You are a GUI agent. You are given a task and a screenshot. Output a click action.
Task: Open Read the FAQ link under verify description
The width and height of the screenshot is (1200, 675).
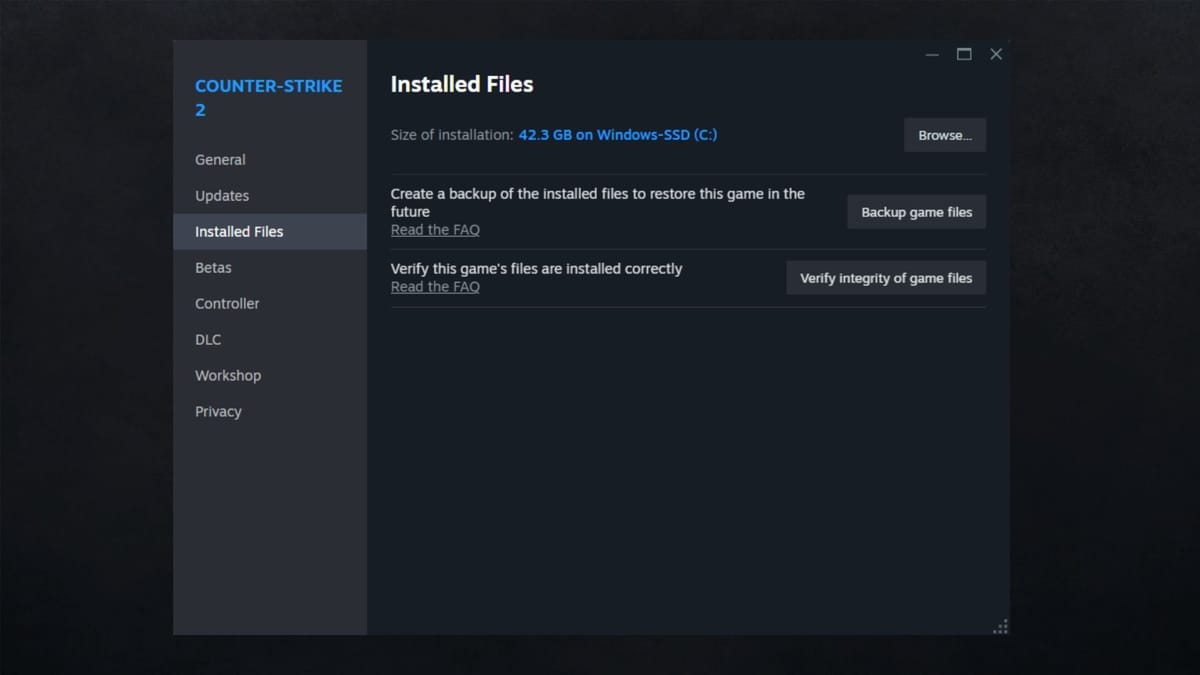(x=435, y=287)
